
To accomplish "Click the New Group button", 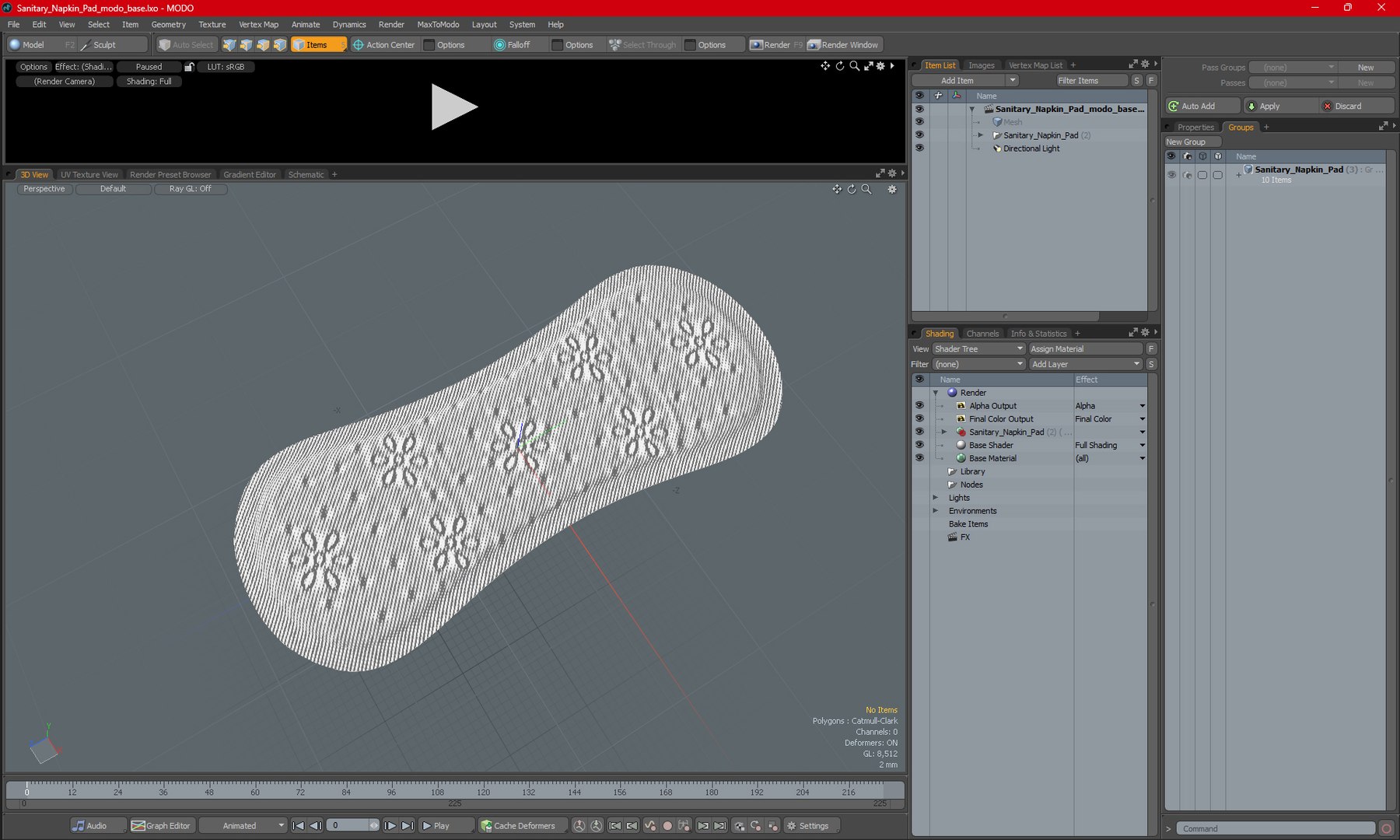I will [1192, 142].
